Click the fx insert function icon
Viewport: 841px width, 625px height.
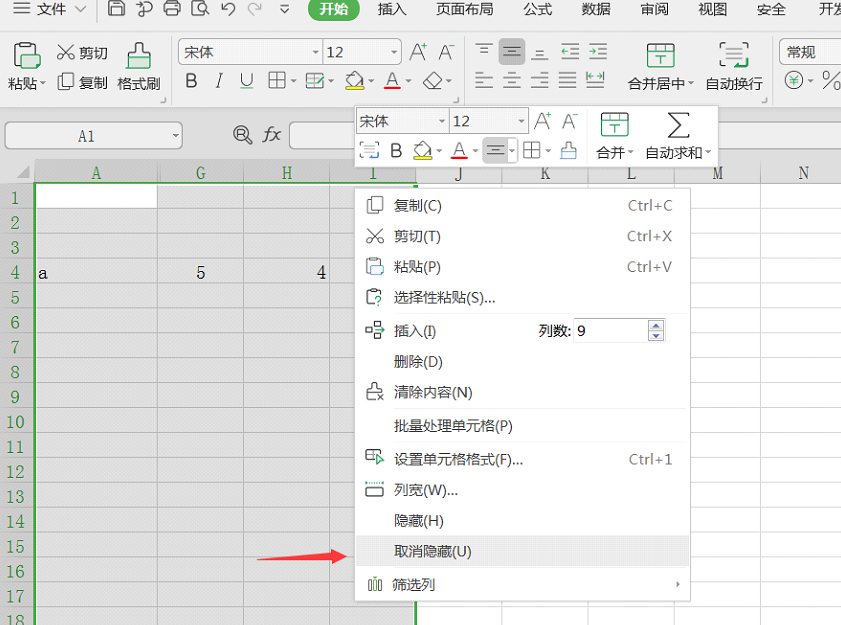click(x=271, y=135)
